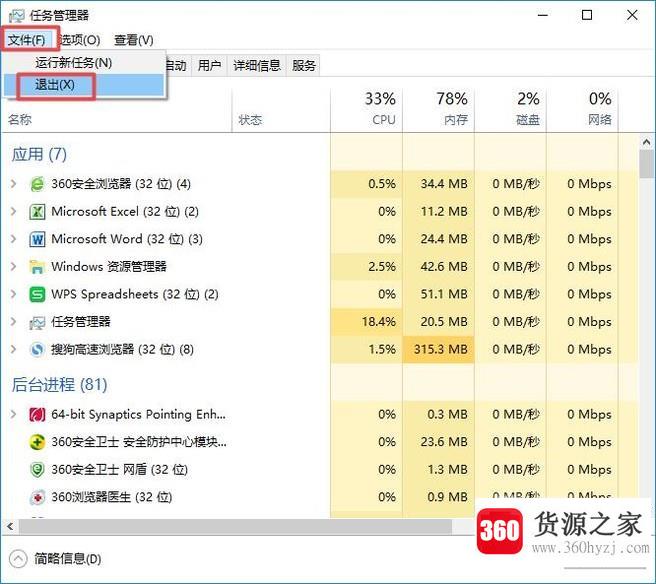This screenshot has height=584, width=656.
Task: Expand the 任务管理器 process row
Action: click(13, 322)
